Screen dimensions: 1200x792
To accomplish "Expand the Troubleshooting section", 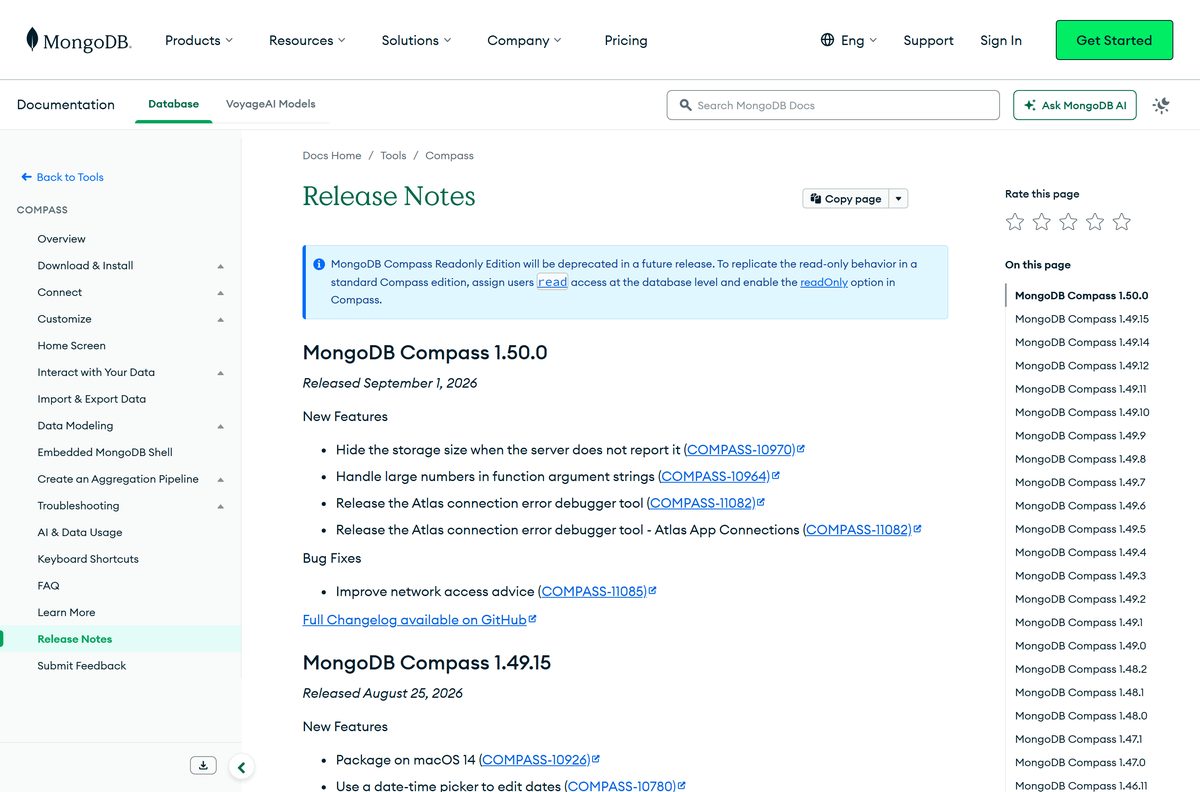I will tap(221, 506).
